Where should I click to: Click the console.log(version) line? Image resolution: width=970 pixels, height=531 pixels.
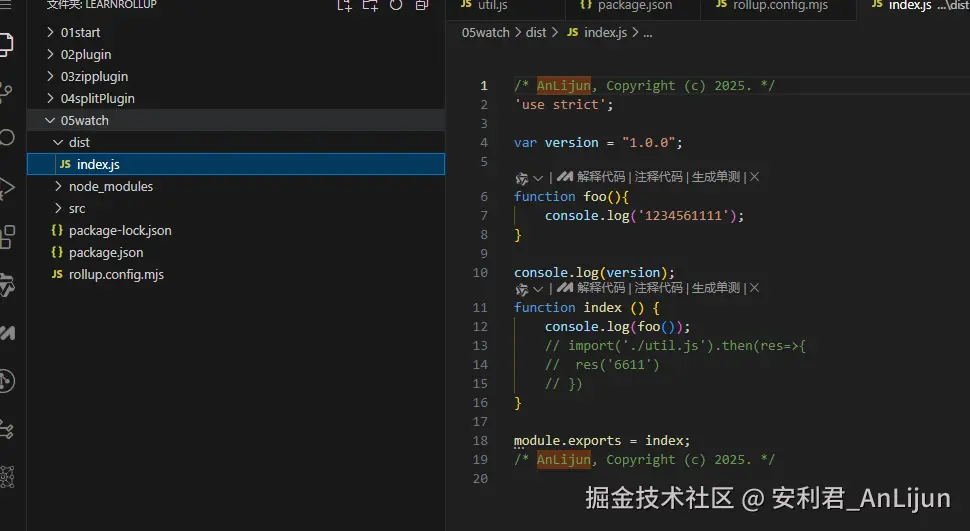(x=594, y=273)
